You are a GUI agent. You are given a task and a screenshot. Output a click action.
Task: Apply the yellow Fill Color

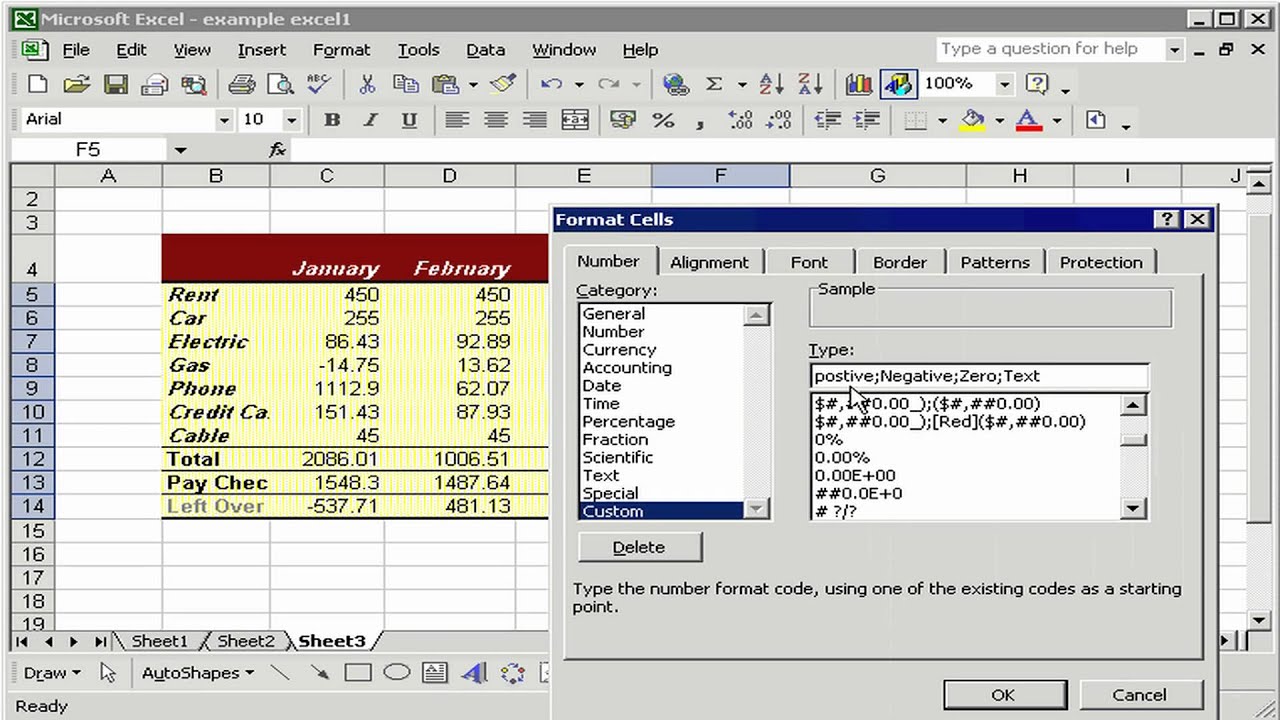pos(973,120)
